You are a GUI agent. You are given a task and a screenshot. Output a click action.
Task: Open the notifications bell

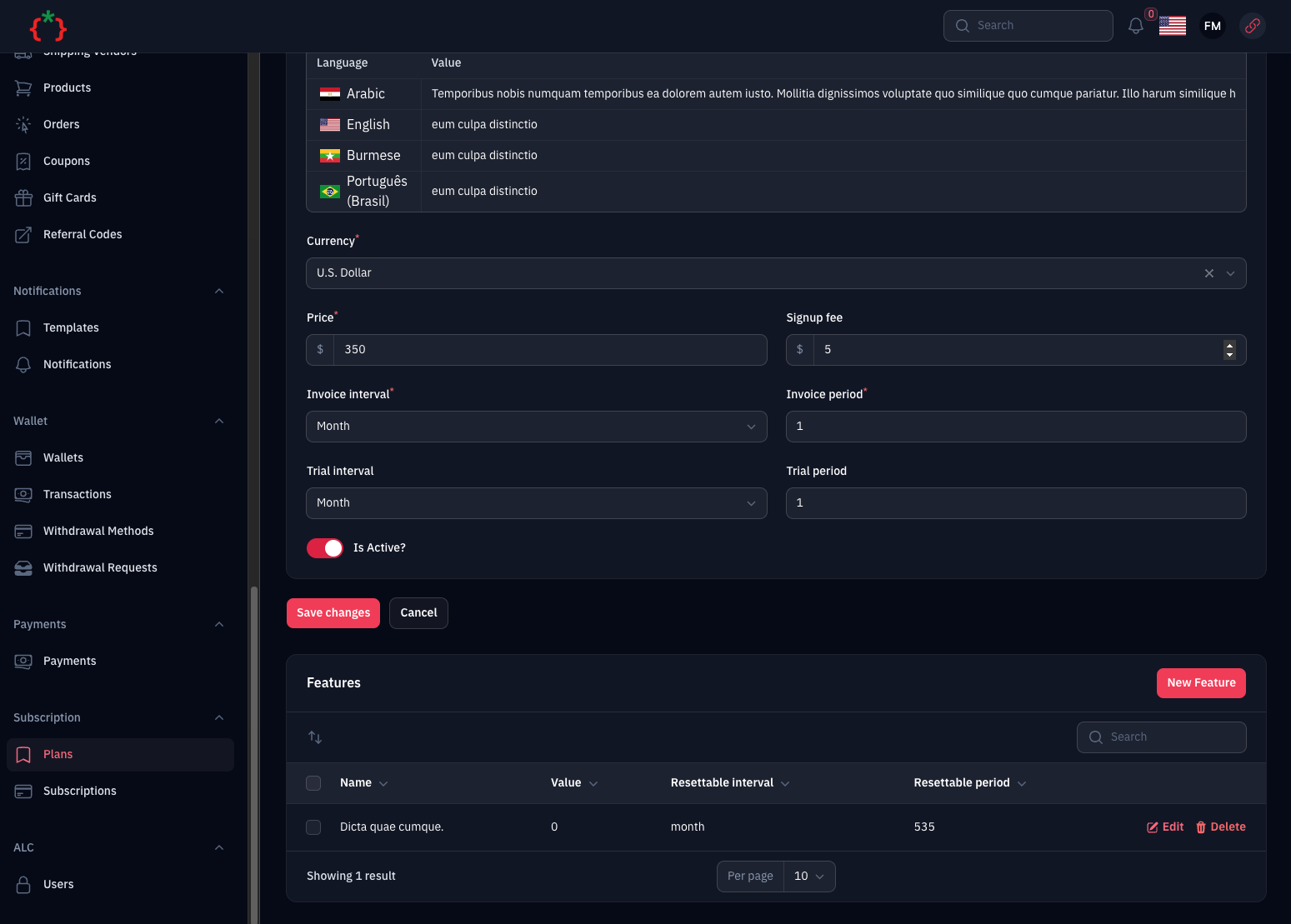pos(1135,26)
